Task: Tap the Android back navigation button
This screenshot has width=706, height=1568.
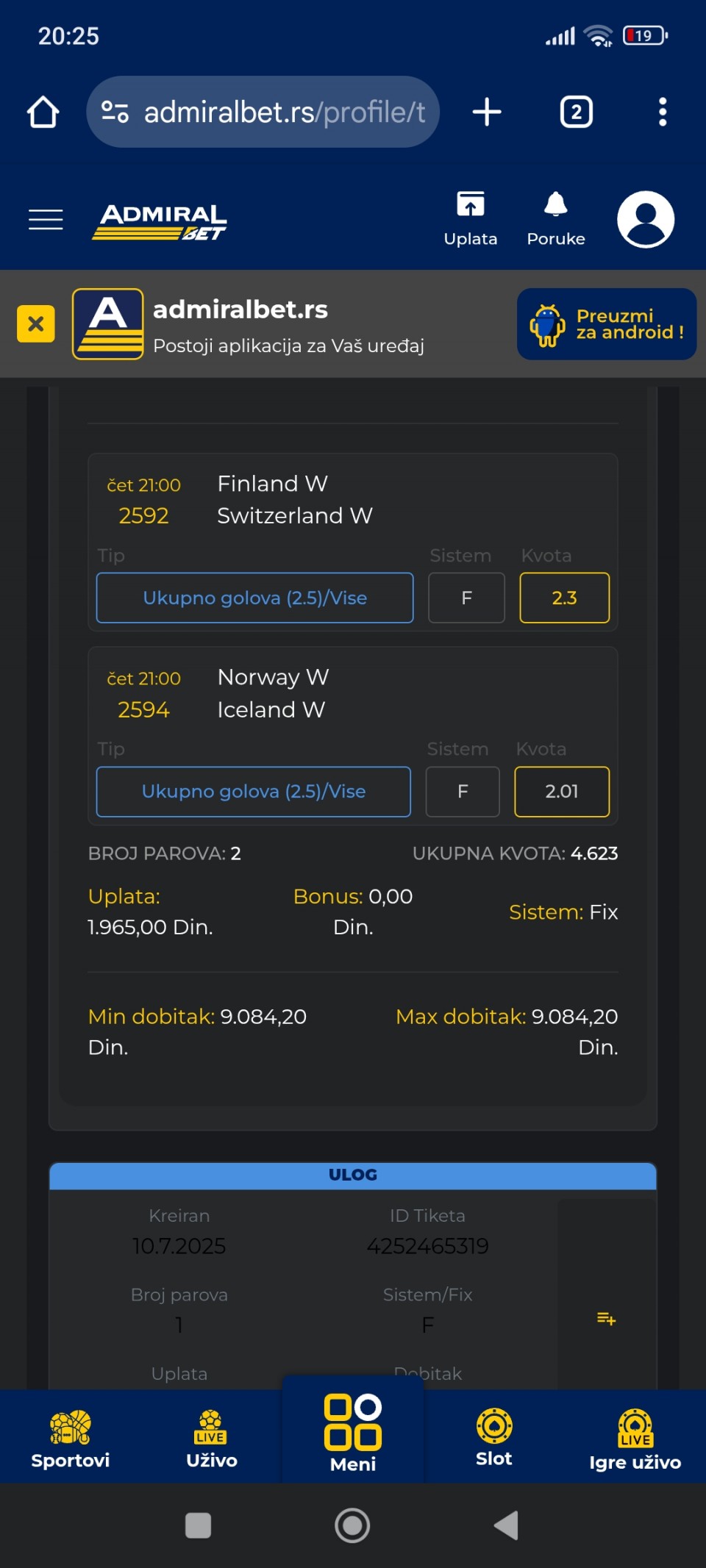Action: [x=506, y=1525]
